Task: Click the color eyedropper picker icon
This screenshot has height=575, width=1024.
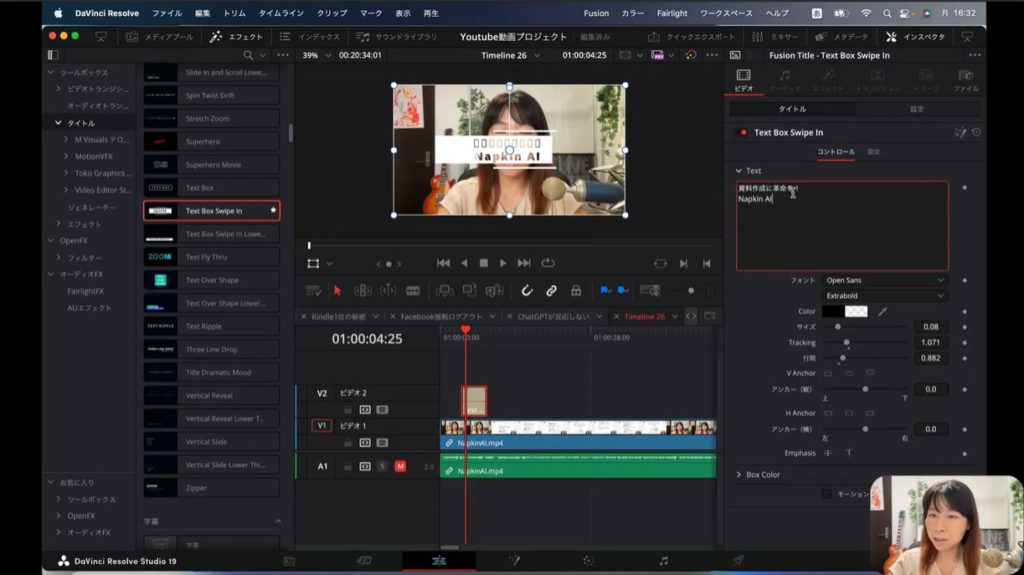Action: (x=882, y=312)
